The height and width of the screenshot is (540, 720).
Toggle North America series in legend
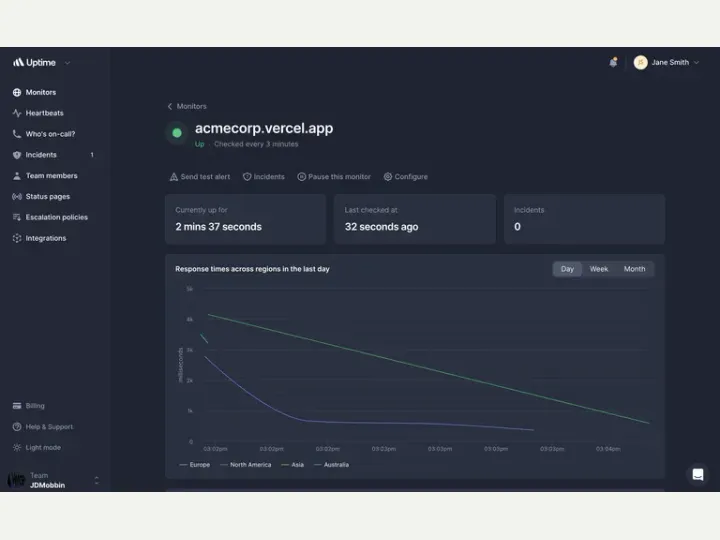click(x=246, y=465)
